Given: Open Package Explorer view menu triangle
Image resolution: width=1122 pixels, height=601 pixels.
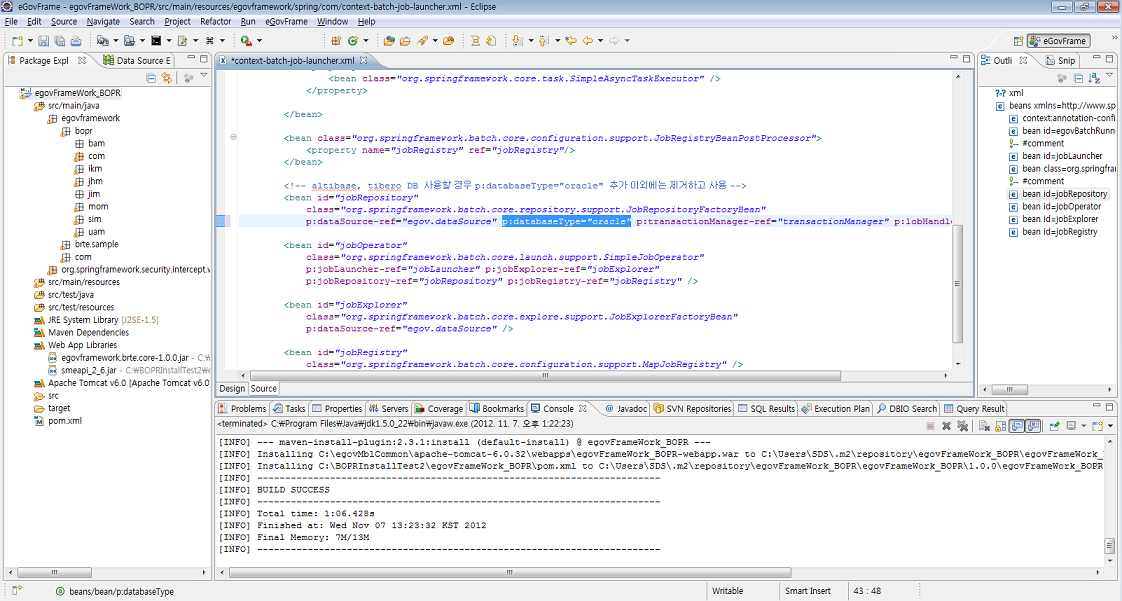Looking at the screenshot, I should click(x=204, y=77).
